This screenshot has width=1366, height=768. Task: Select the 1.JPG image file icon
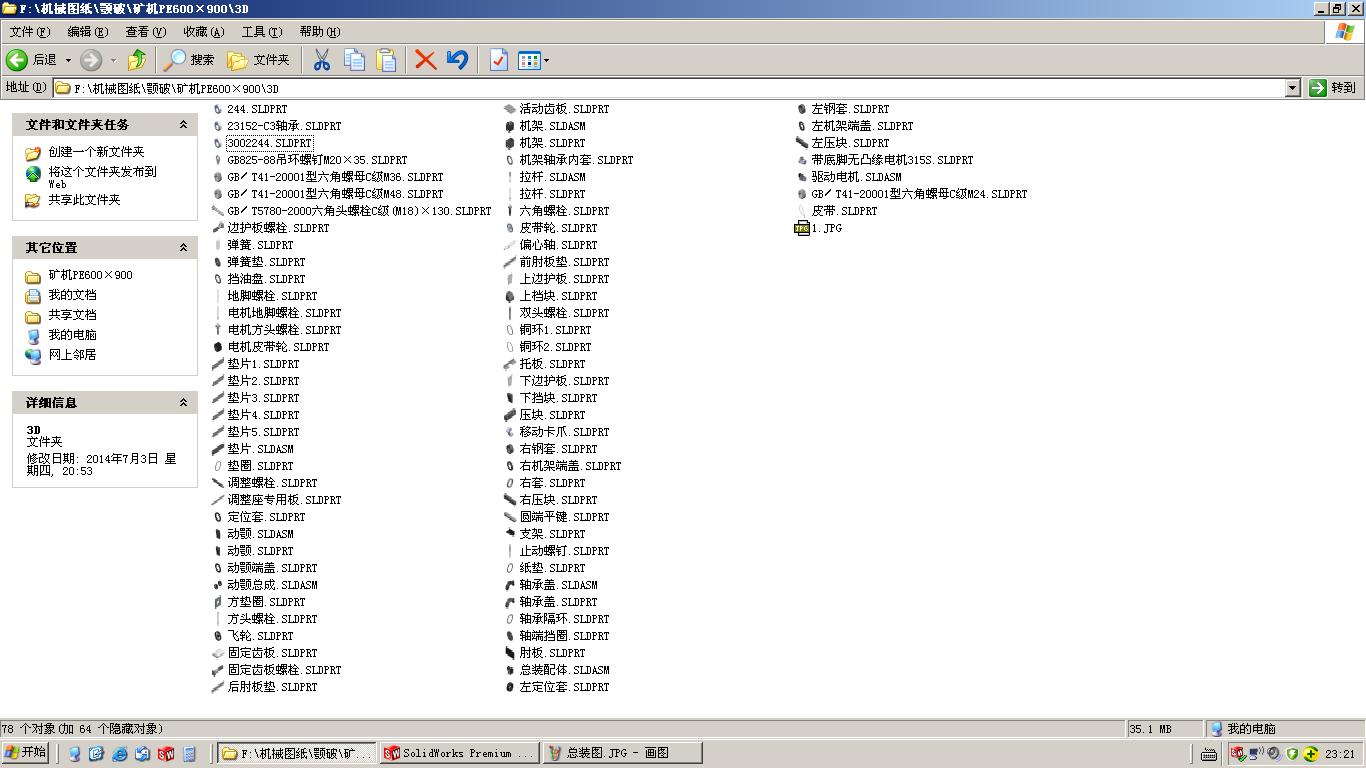click(802, 228)
